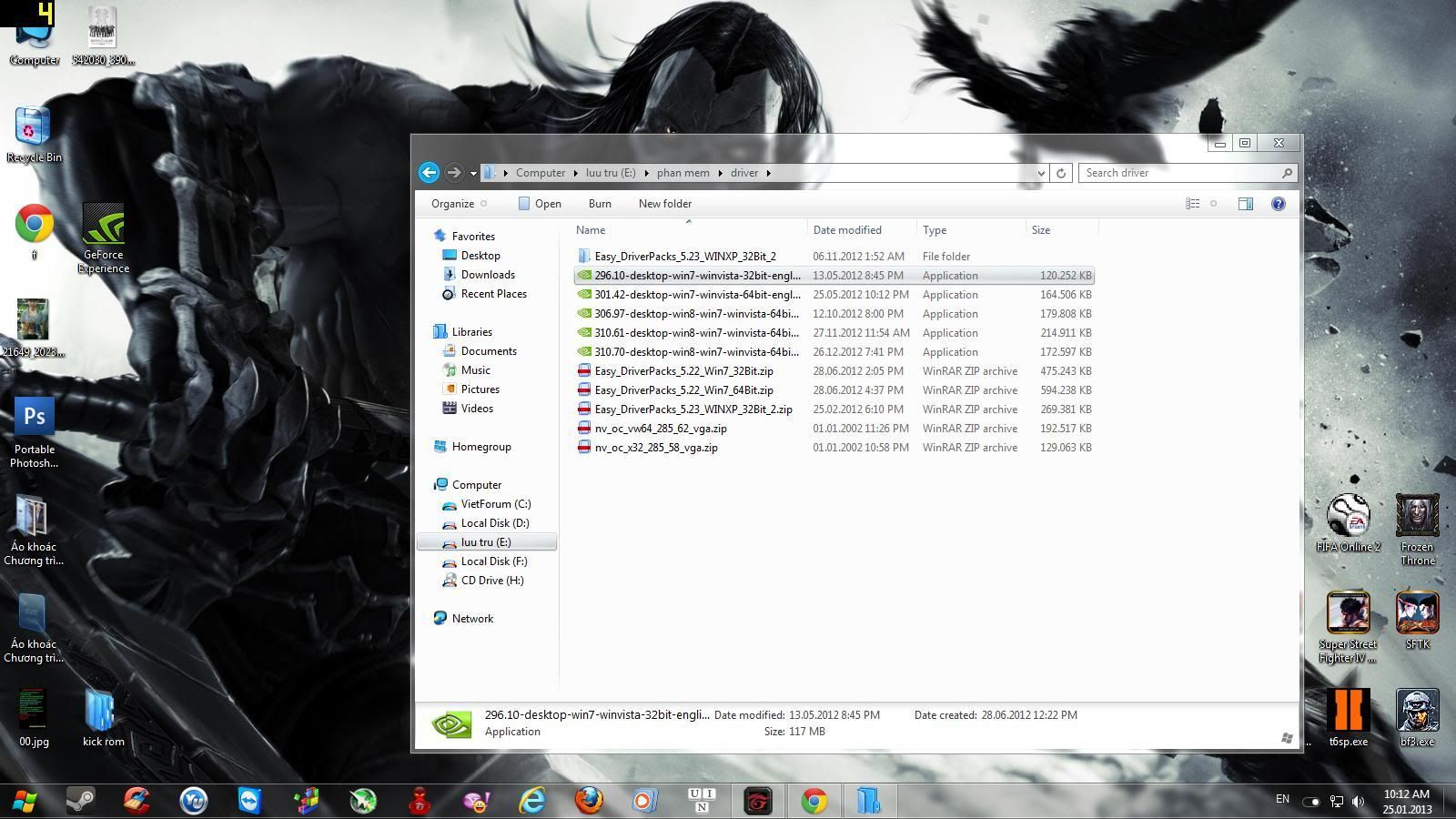1456x819 pixels.
Task: Sort files by Date modified column
Action: [x=861, y=230]
